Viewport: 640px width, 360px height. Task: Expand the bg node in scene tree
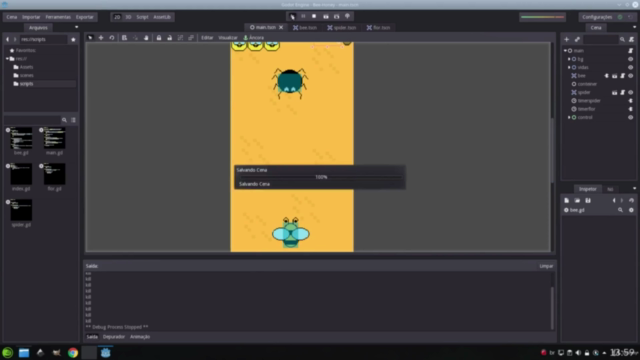[x=569, y=59]
